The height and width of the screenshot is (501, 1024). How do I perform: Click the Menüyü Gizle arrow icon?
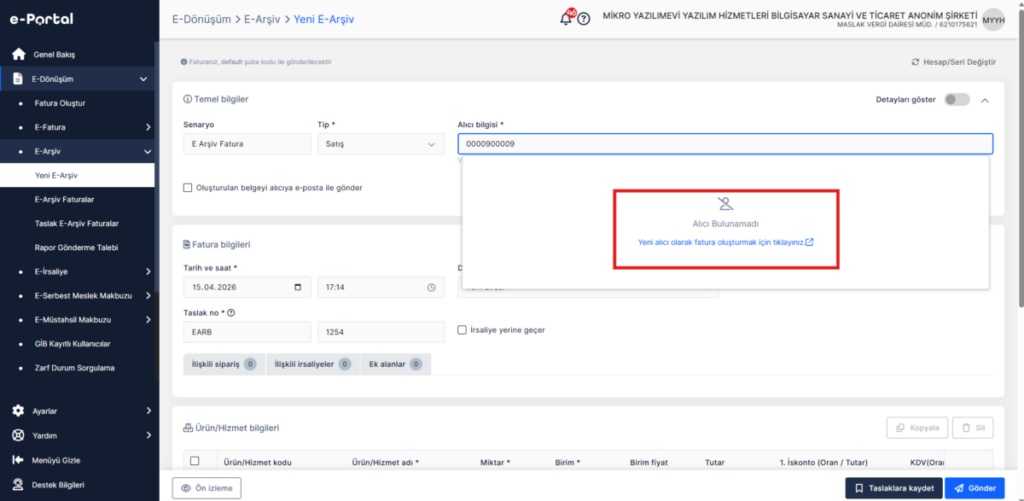[x=18, y=460]
